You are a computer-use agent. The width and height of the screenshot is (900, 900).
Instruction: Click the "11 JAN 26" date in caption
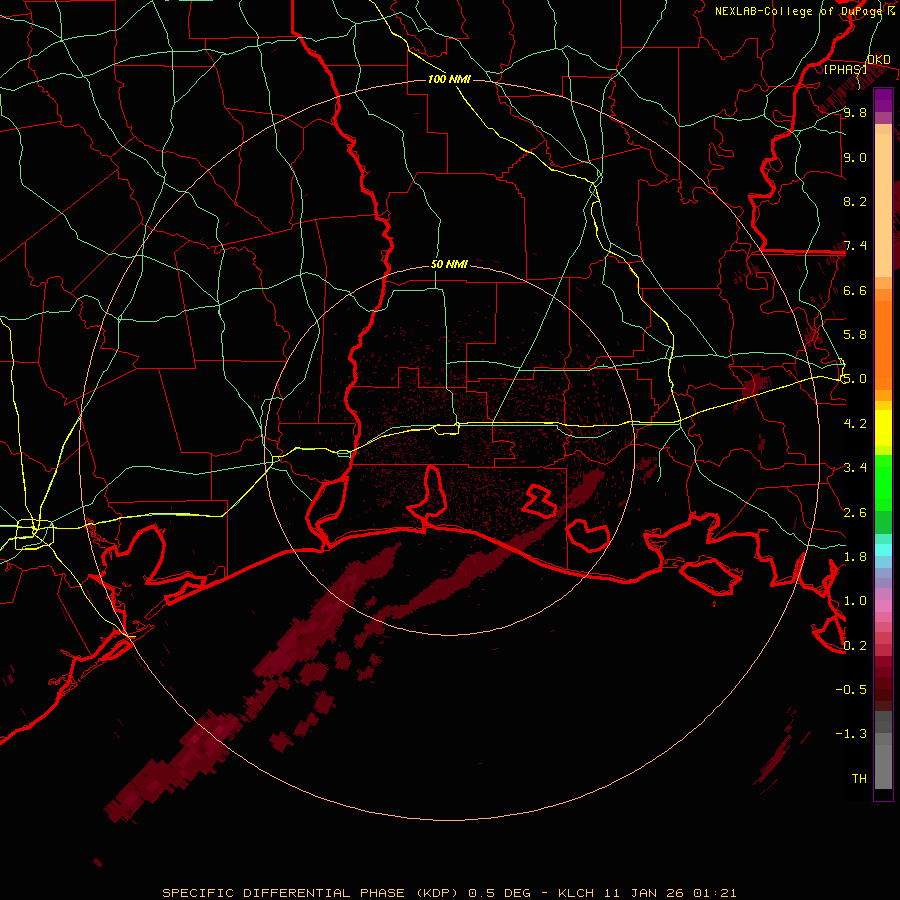point(645,893)
